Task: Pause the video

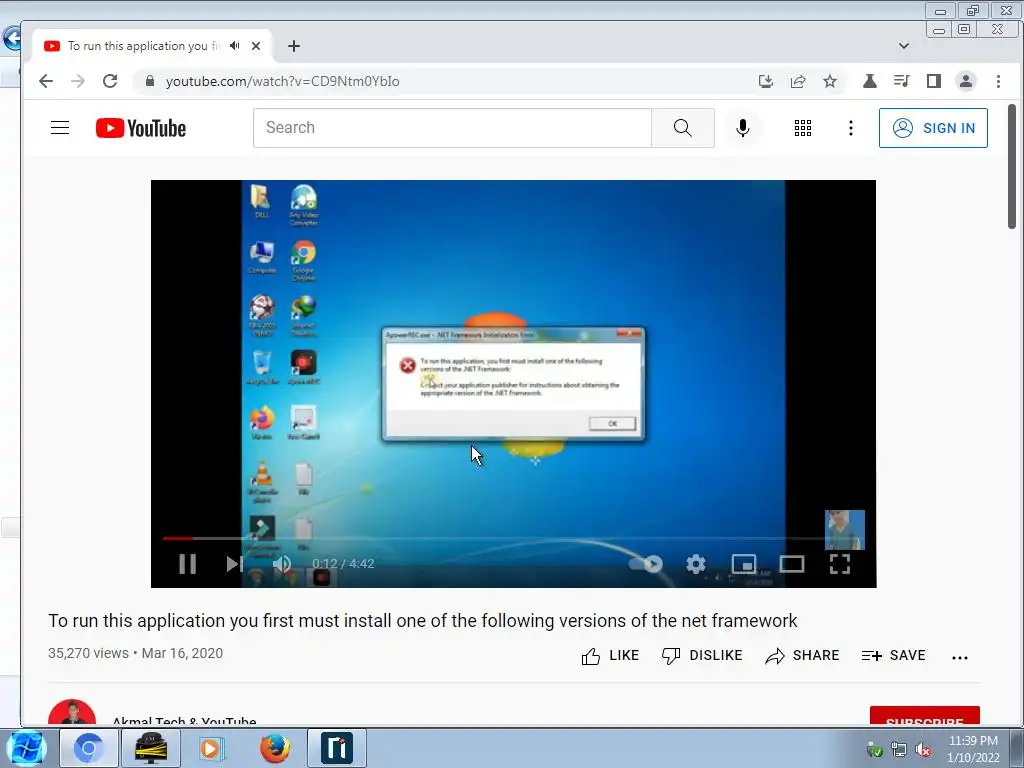Action: [x=187, y=564]
